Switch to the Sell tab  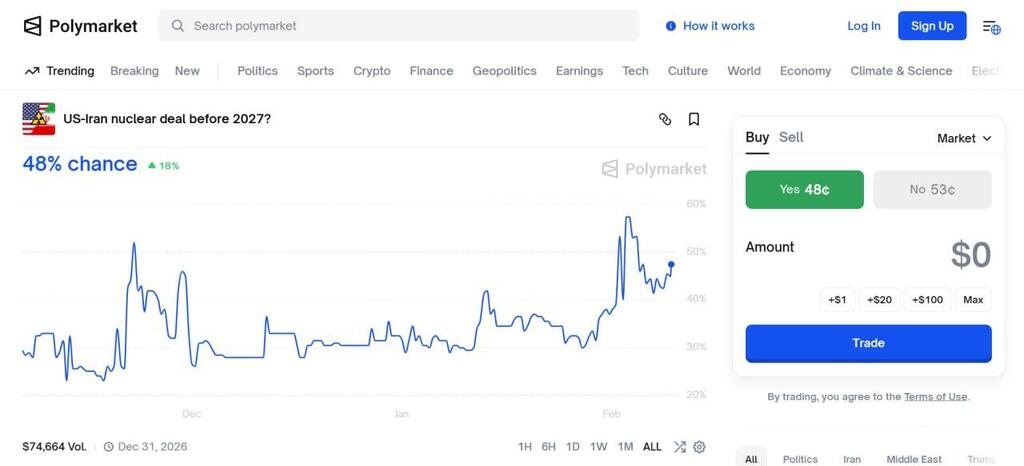[791, 137]
